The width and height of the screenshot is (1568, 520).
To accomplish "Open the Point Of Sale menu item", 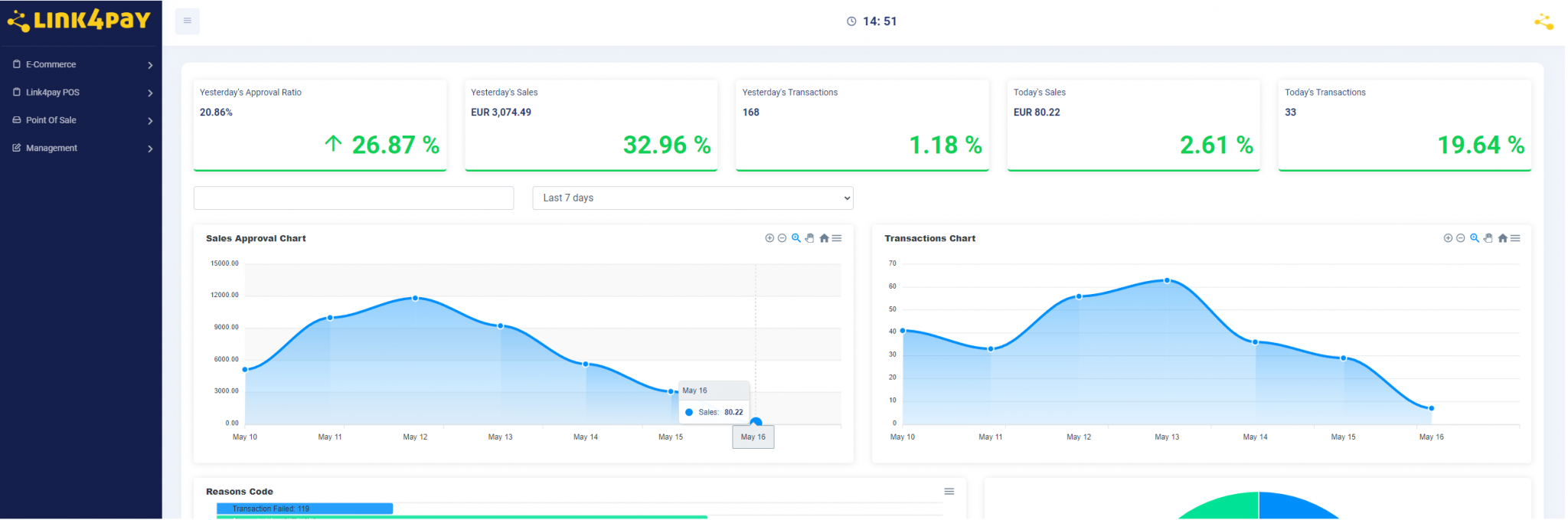I will [82, 120].
